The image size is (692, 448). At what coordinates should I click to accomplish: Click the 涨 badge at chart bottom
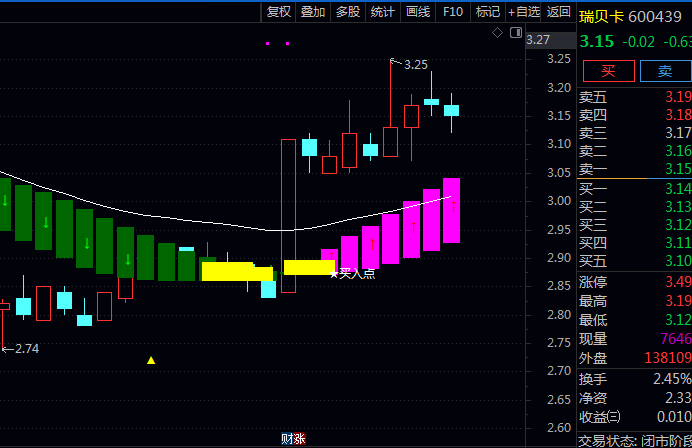tap(300, 439)
